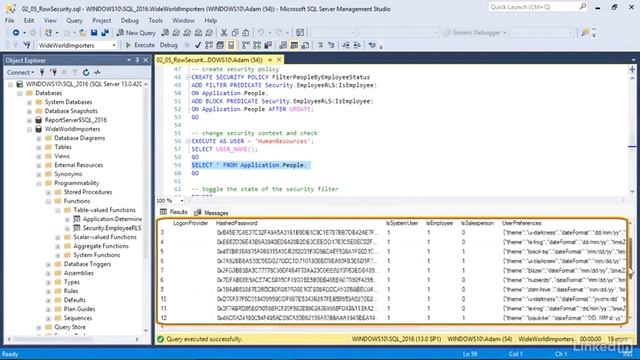Open the Project menu
This screenshot has height=360, width=640.
click(102, 20)
